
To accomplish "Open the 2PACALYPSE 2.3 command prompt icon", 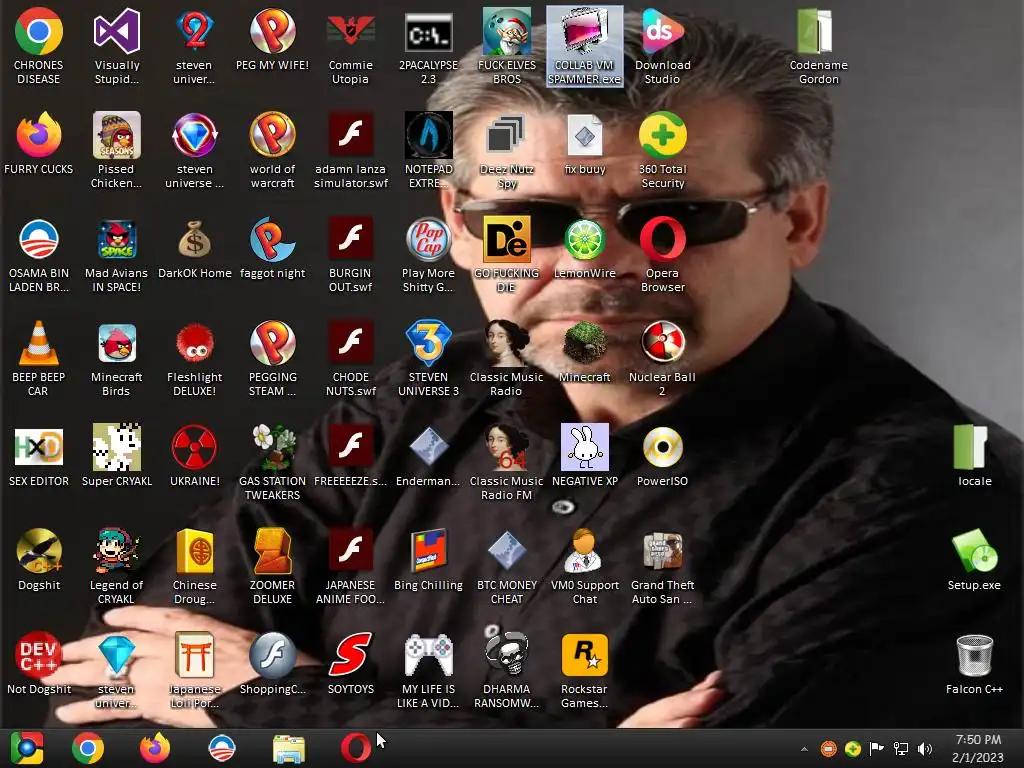I will [x=428, y=31].
